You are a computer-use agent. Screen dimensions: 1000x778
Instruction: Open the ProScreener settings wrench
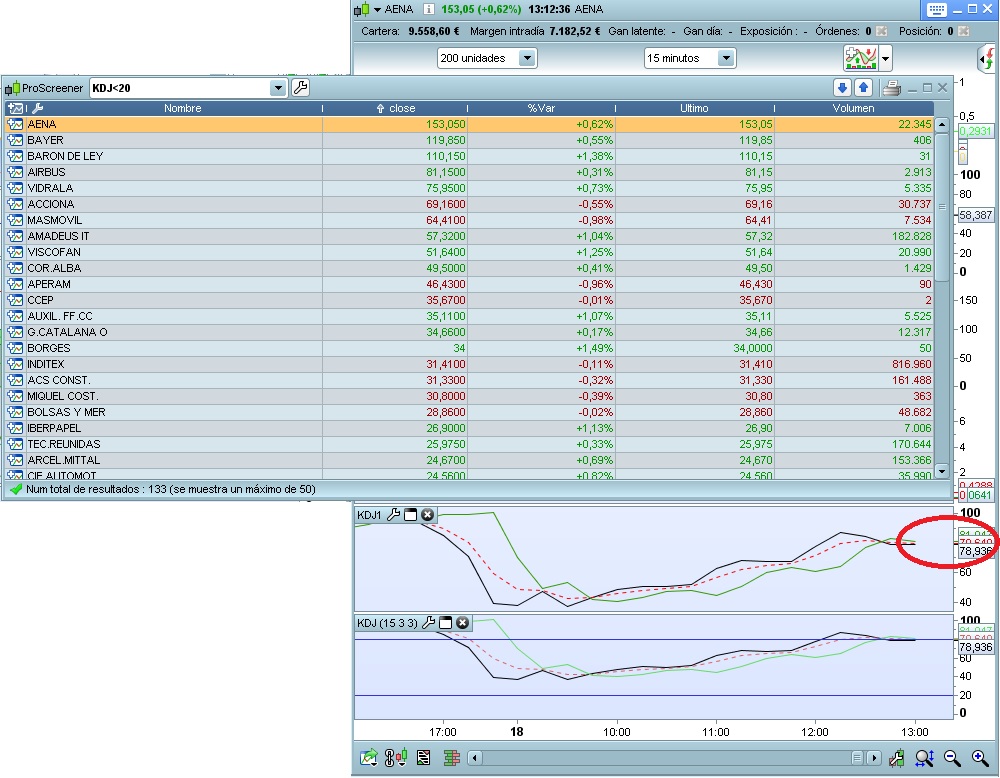(300, 88)
